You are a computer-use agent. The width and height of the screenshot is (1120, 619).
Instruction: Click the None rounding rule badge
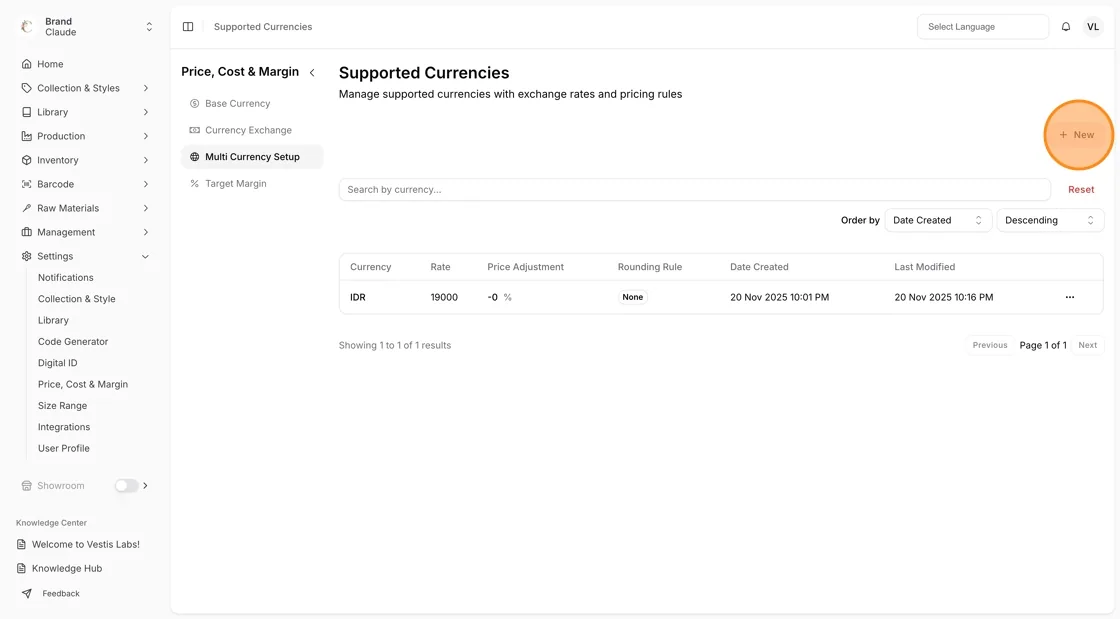[x=633, y=297]
